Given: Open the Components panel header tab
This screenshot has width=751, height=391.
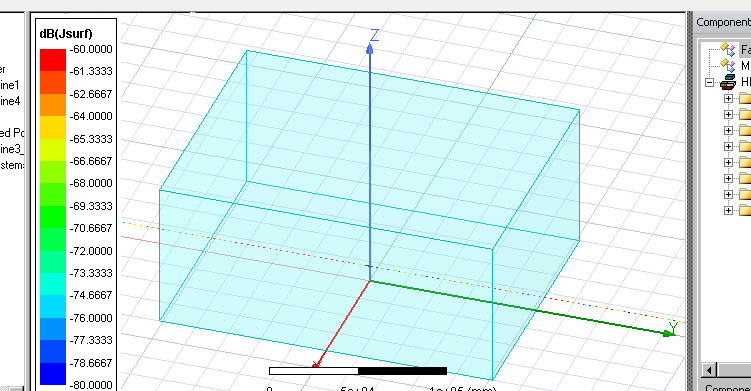Looking at the screenshot, I should (723, 23).
